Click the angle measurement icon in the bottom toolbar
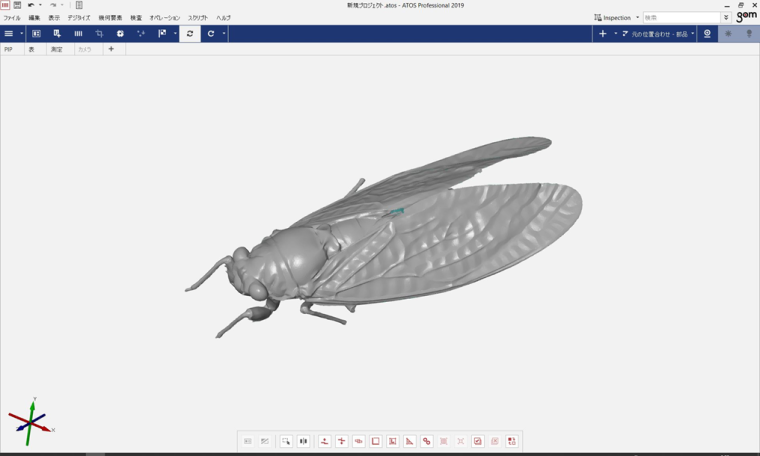The width and height of the screenshot is (760, 456). click(x=410, y=441)
